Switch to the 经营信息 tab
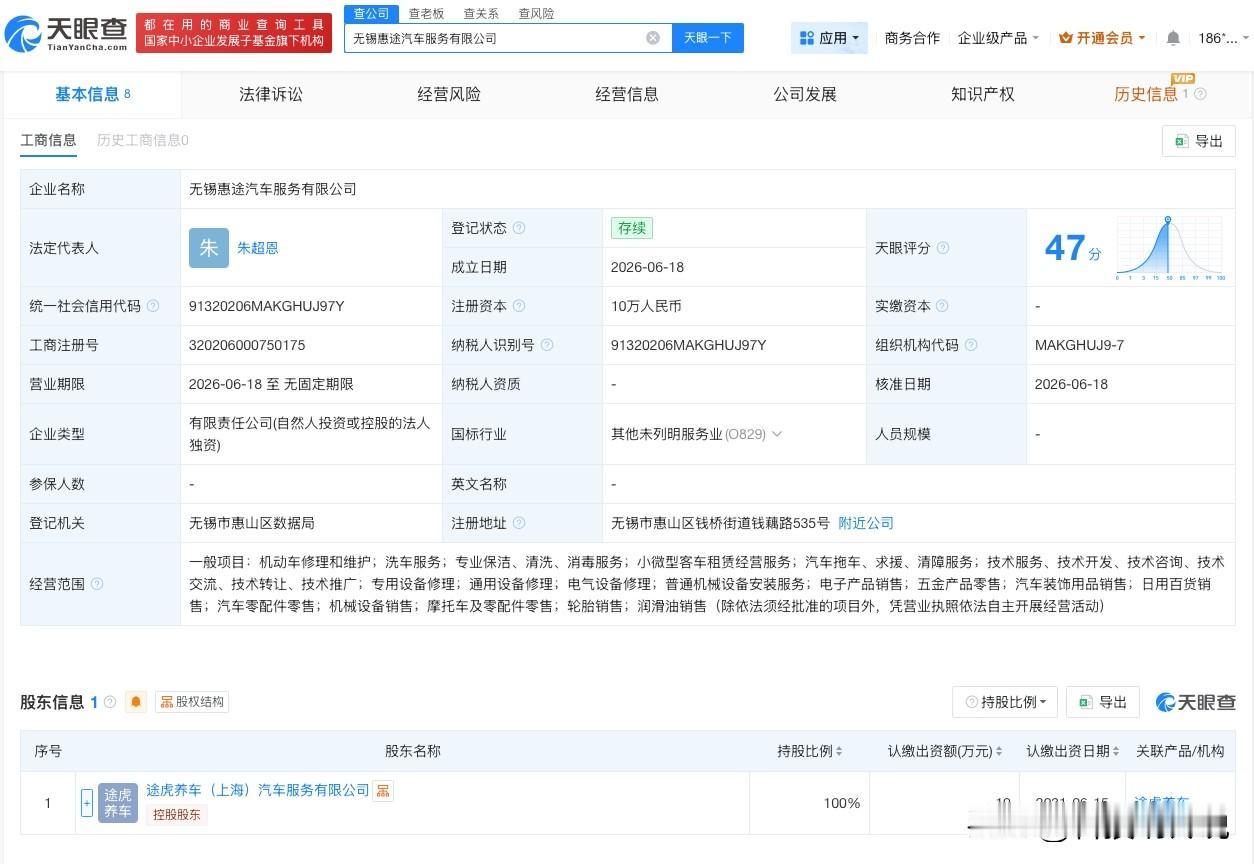Viewport: 1254px width, 864px height. (627, 94)
